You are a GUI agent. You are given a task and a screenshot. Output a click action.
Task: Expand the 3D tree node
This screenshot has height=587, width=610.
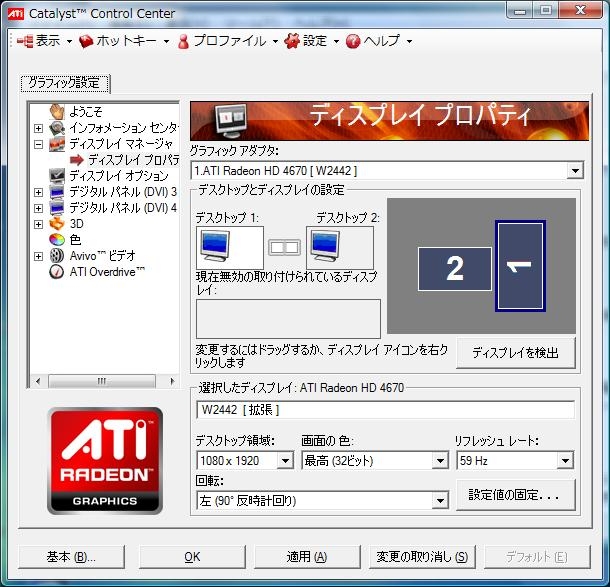click(38, 224)
